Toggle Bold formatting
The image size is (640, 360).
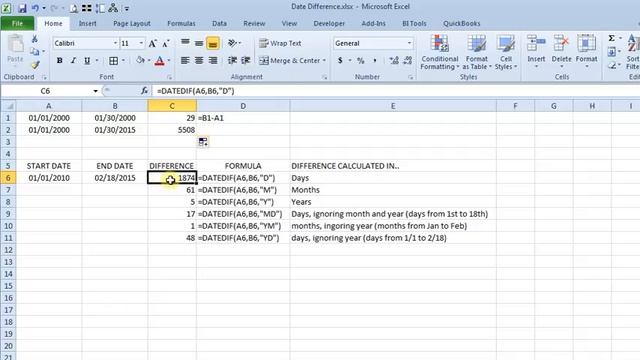point(60,61)
